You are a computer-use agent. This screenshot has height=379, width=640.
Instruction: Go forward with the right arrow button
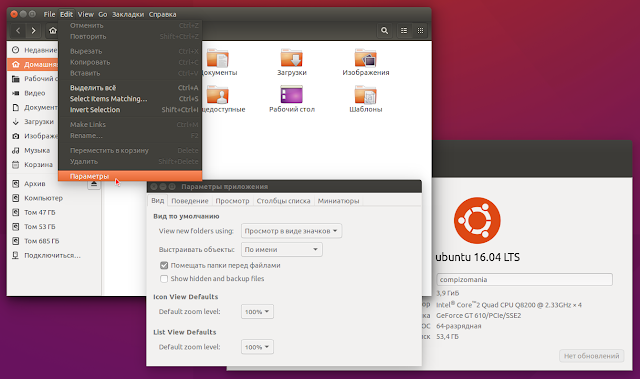(33, 31)
